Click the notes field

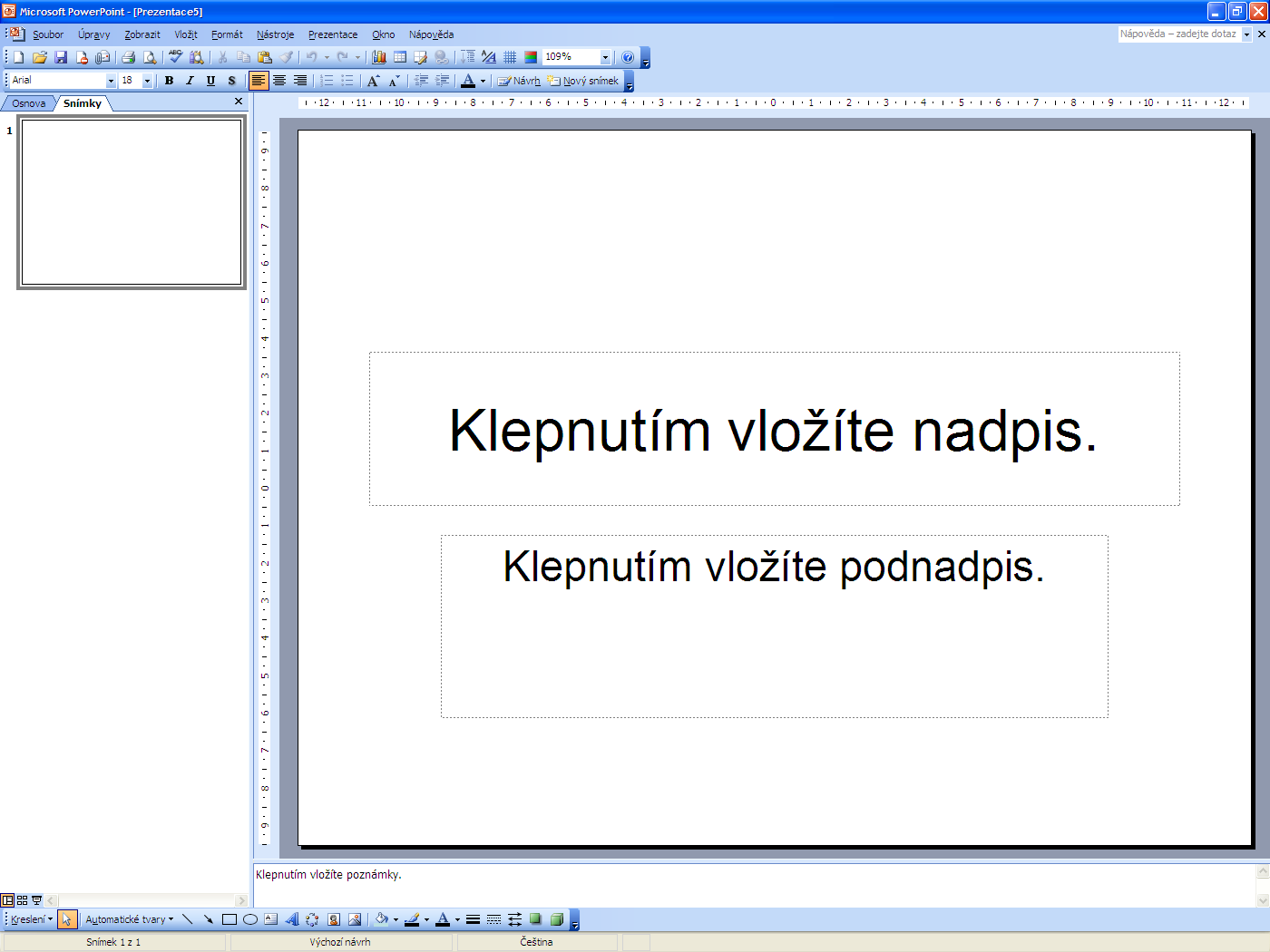pyautogui.click(x=754, y=885)
